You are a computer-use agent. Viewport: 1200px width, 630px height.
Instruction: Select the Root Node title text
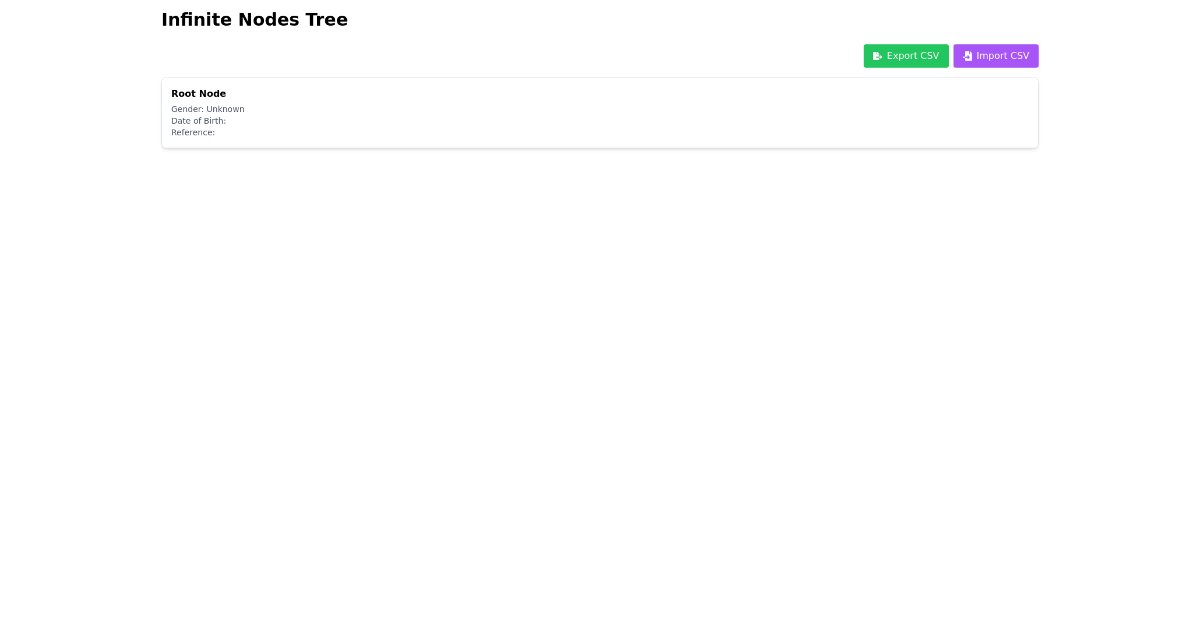(198, 93)
